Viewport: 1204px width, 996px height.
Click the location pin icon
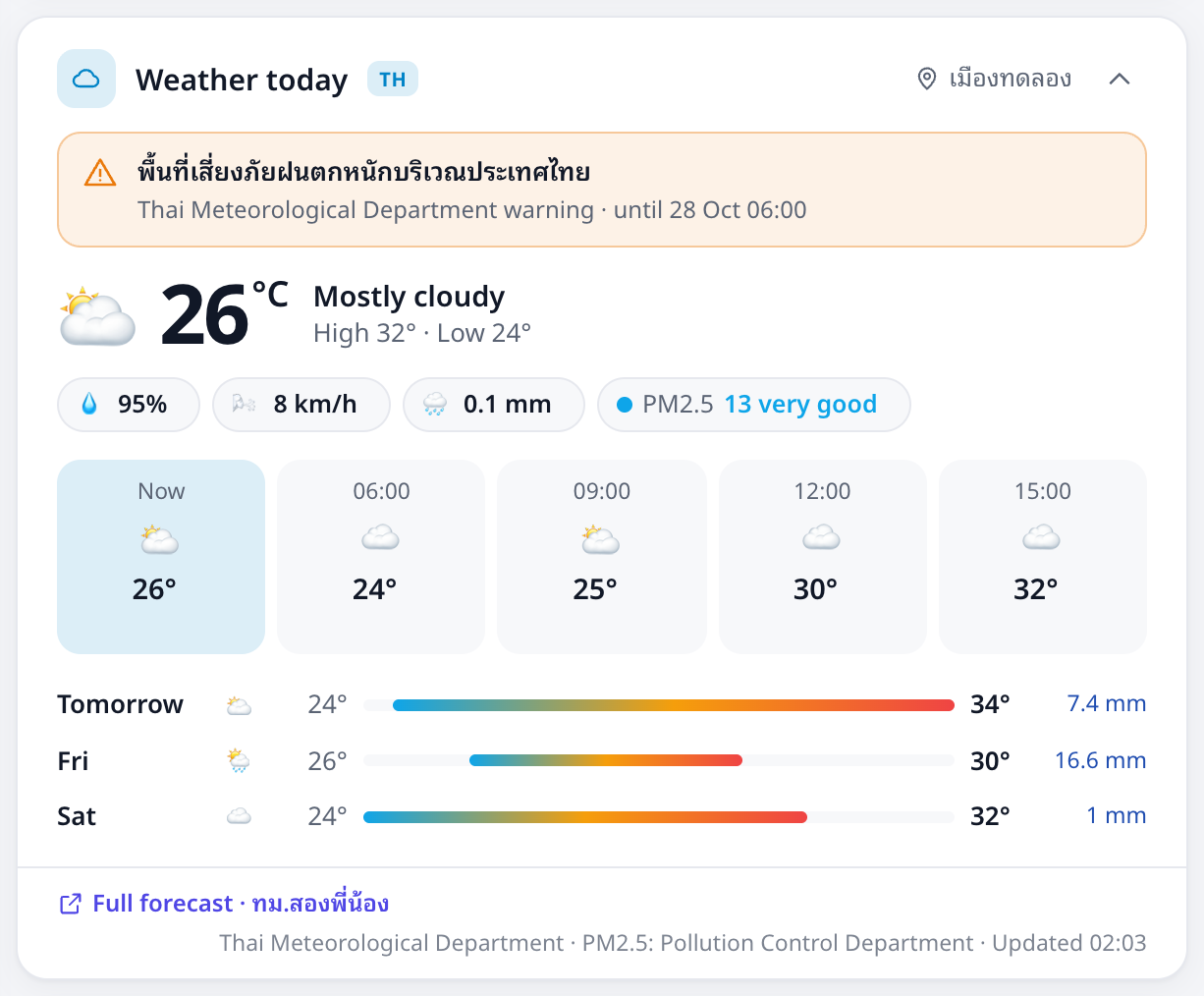click(x=926, y=79)
